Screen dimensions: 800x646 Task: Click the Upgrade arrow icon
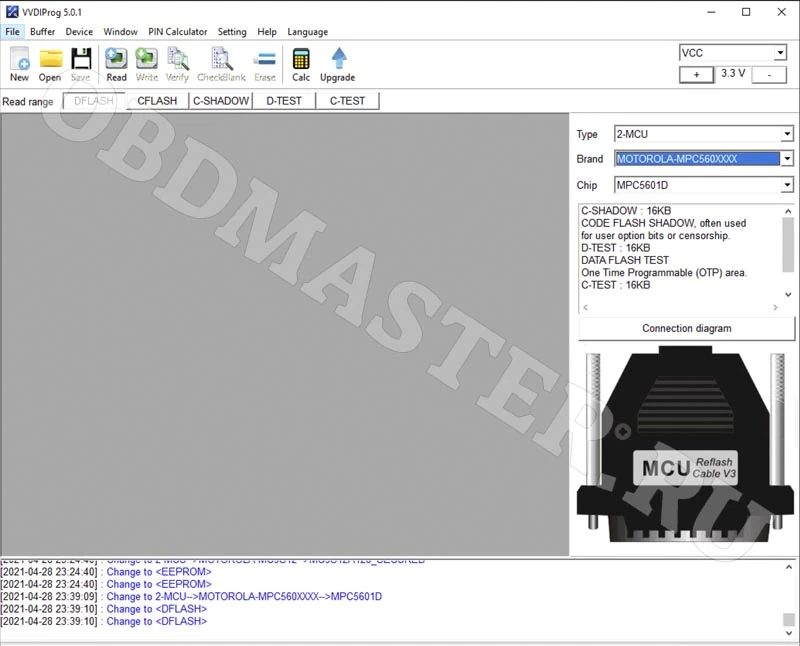(338, 64)
